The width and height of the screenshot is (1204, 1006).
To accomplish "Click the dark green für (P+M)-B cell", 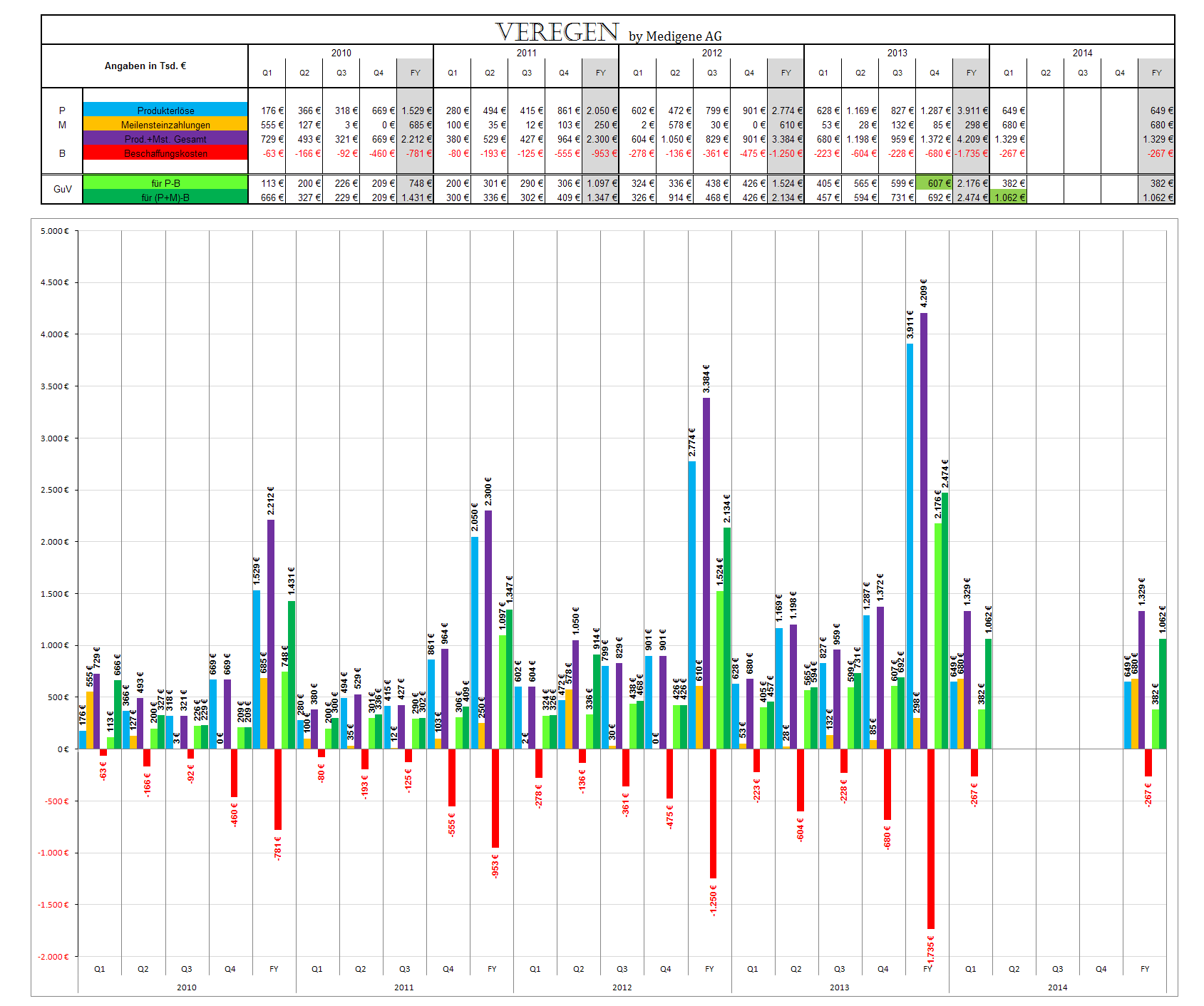I will pyautogui.click(x=165, y=197).
